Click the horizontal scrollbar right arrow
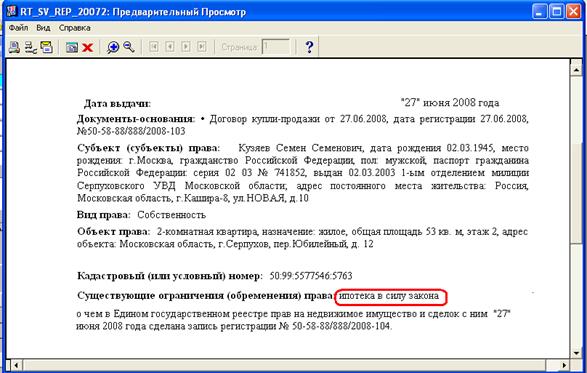This screenshot has width=587, height=373. (564, 365)
